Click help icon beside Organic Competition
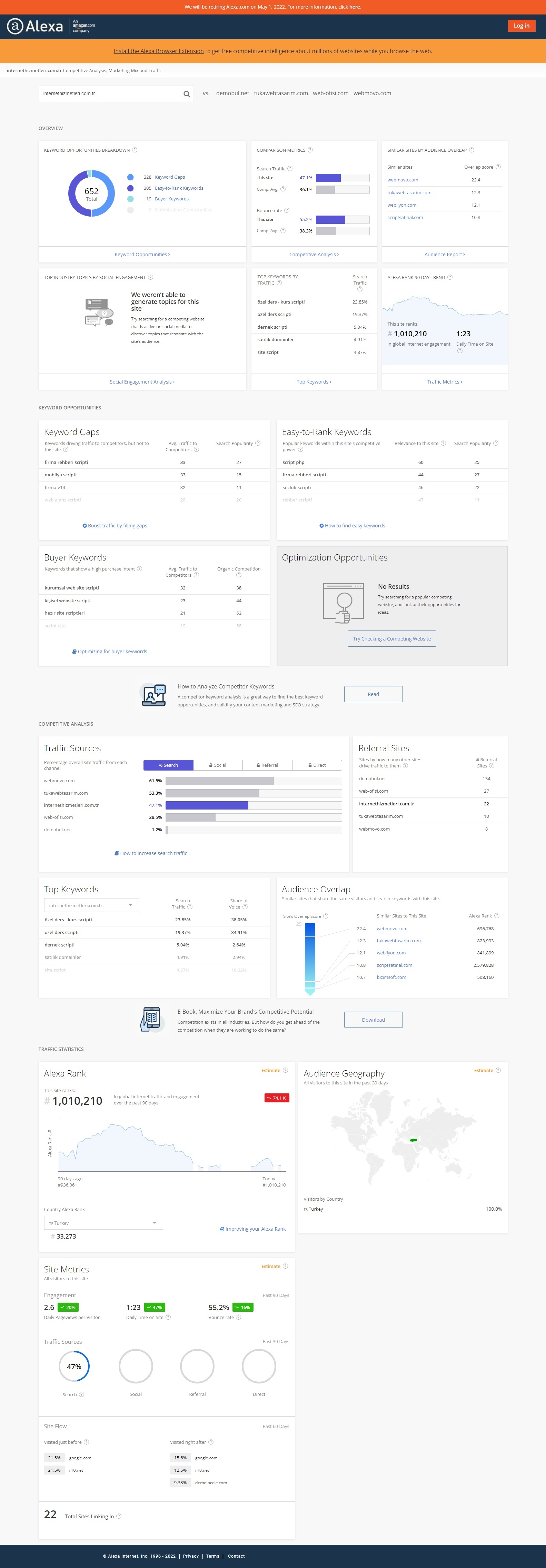546x1568 pixels. tap(239, 575)
